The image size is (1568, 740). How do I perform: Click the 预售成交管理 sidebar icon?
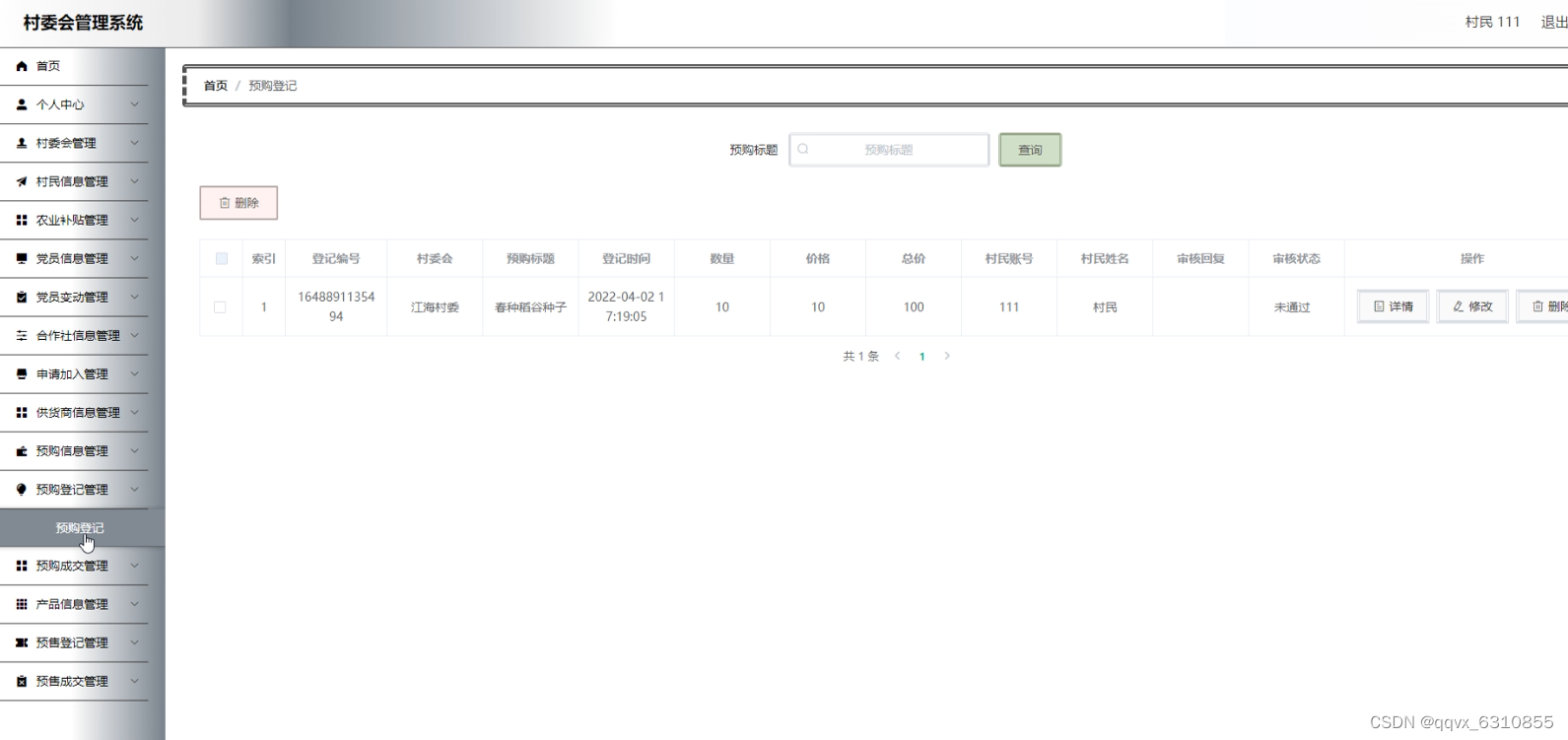[22, 681]
